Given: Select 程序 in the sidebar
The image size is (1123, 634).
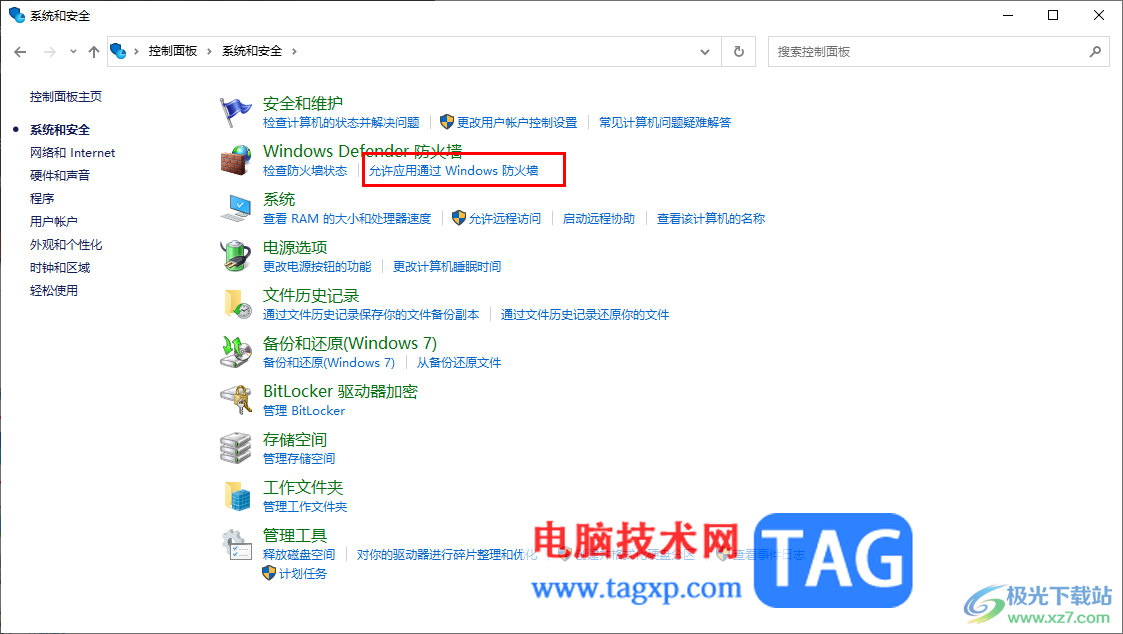Looking at the screenshot, I should pos(42,198).
